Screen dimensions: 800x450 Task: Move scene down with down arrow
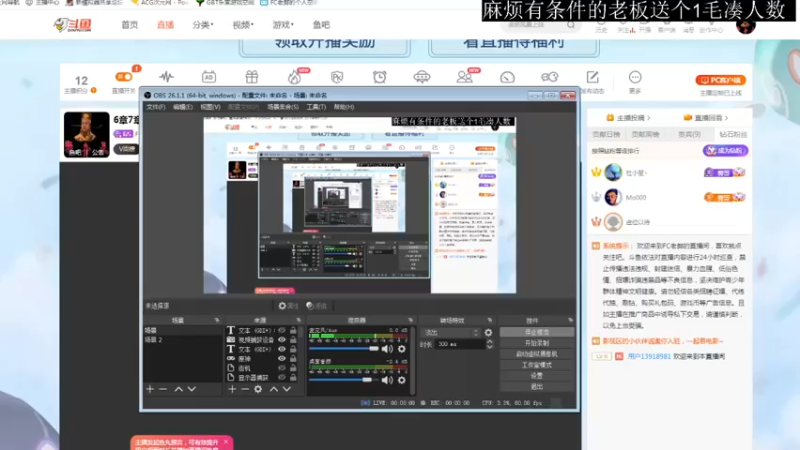tap(192, 389)
